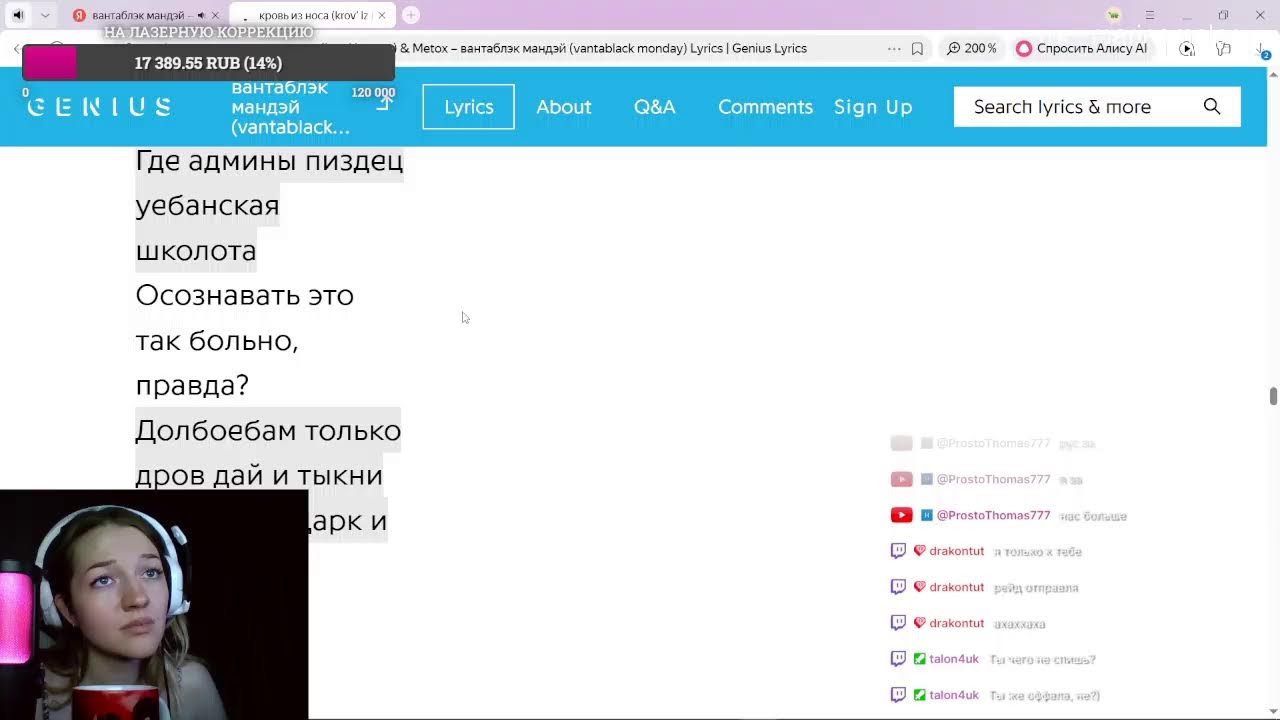The image size is (1280, 720).
Task: Open the Q&A section tab
Action: pyautogui.click(x=655, y=107)
